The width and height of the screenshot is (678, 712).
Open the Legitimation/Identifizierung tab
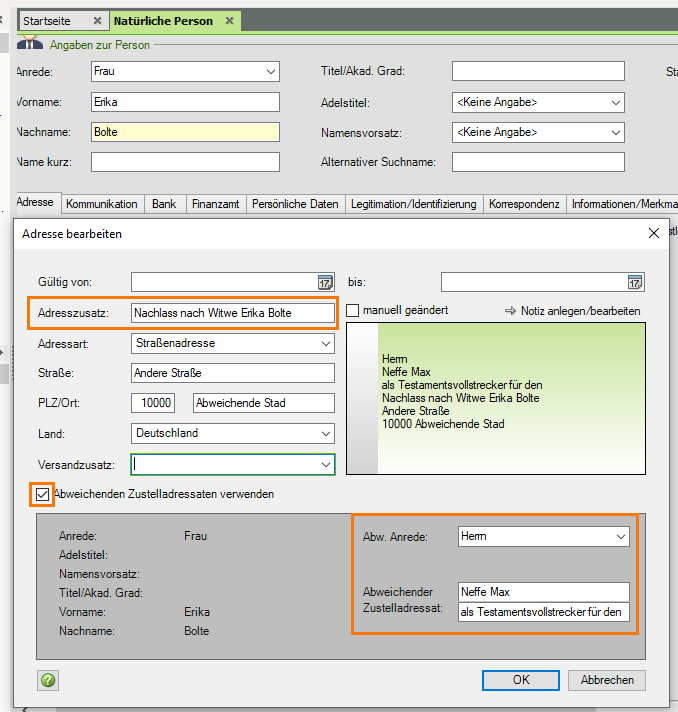tap(414, 204)
